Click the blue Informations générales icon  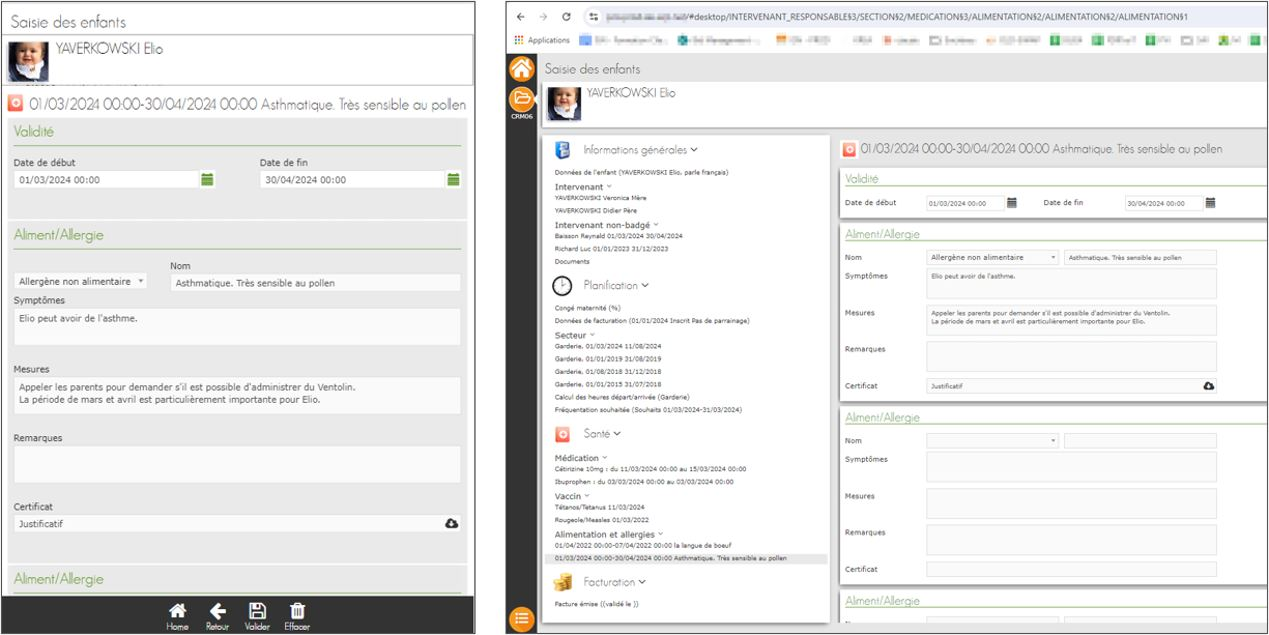(562, 150)
